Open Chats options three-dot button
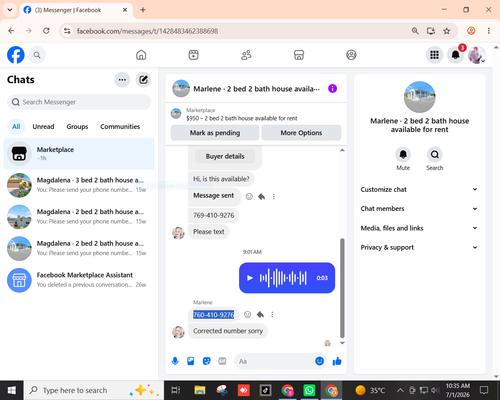 pyautogui.click(x=122, y=80)
